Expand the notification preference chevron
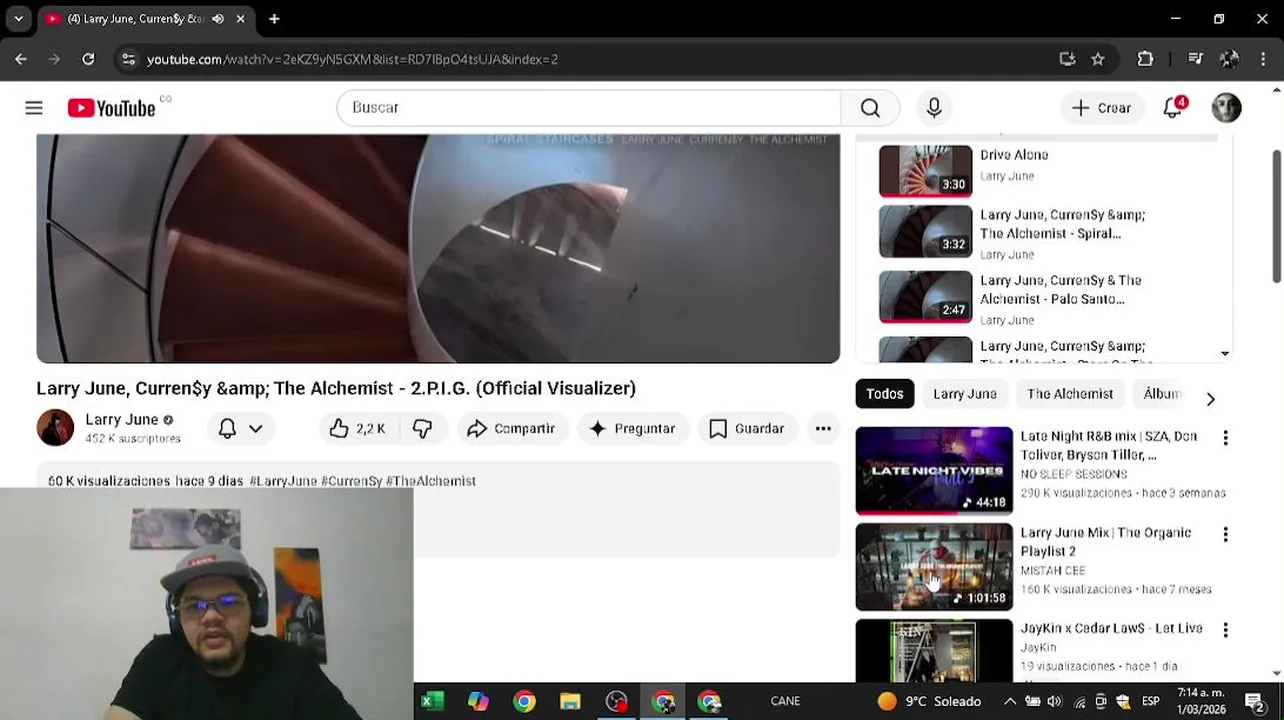The height and width of the screenshot is (720, 1284). [x=256, y=428]
